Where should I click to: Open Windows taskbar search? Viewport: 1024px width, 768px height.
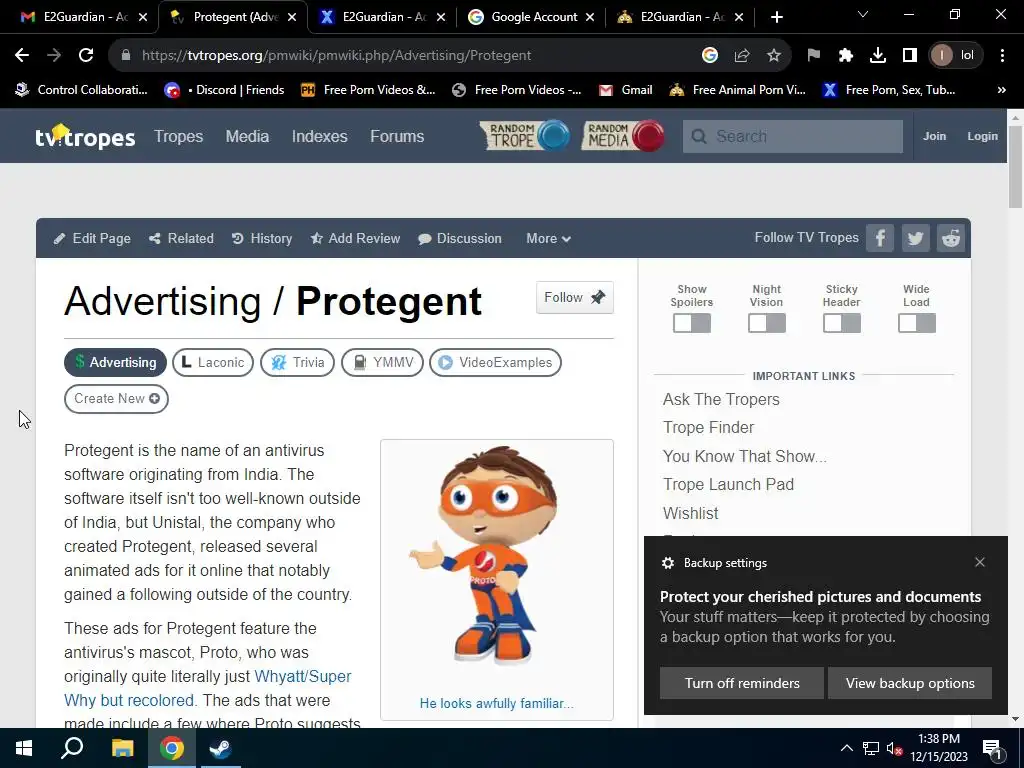point(72,748)
